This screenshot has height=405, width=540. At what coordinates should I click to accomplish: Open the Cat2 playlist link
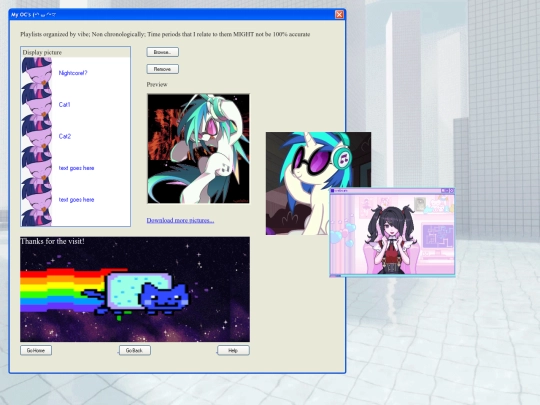click(65, 136)
